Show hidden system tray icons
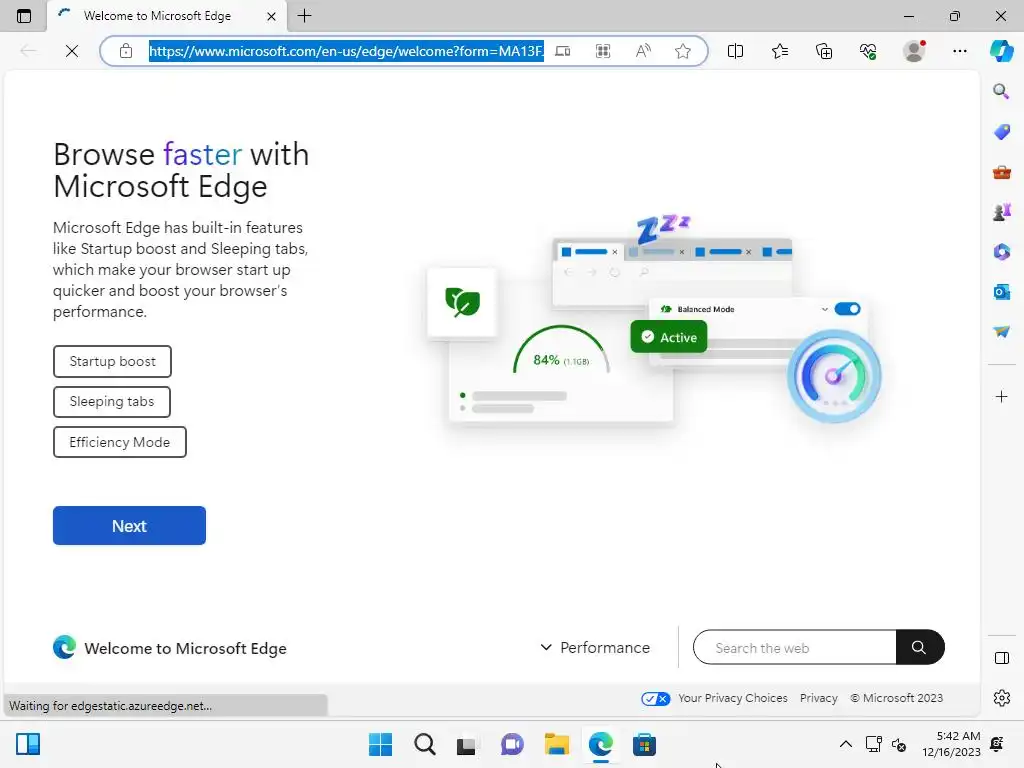1024x768 pixels. 845,744
